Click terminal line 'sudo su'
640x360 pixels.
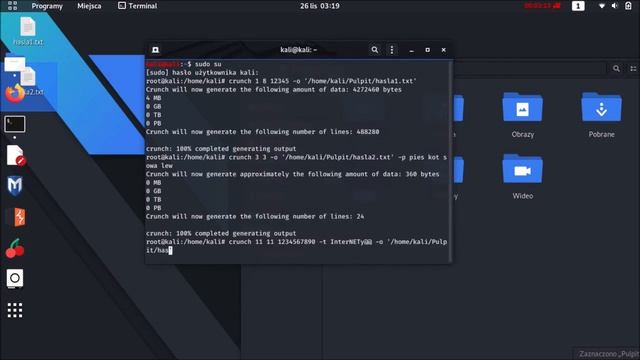click(208, 64)
